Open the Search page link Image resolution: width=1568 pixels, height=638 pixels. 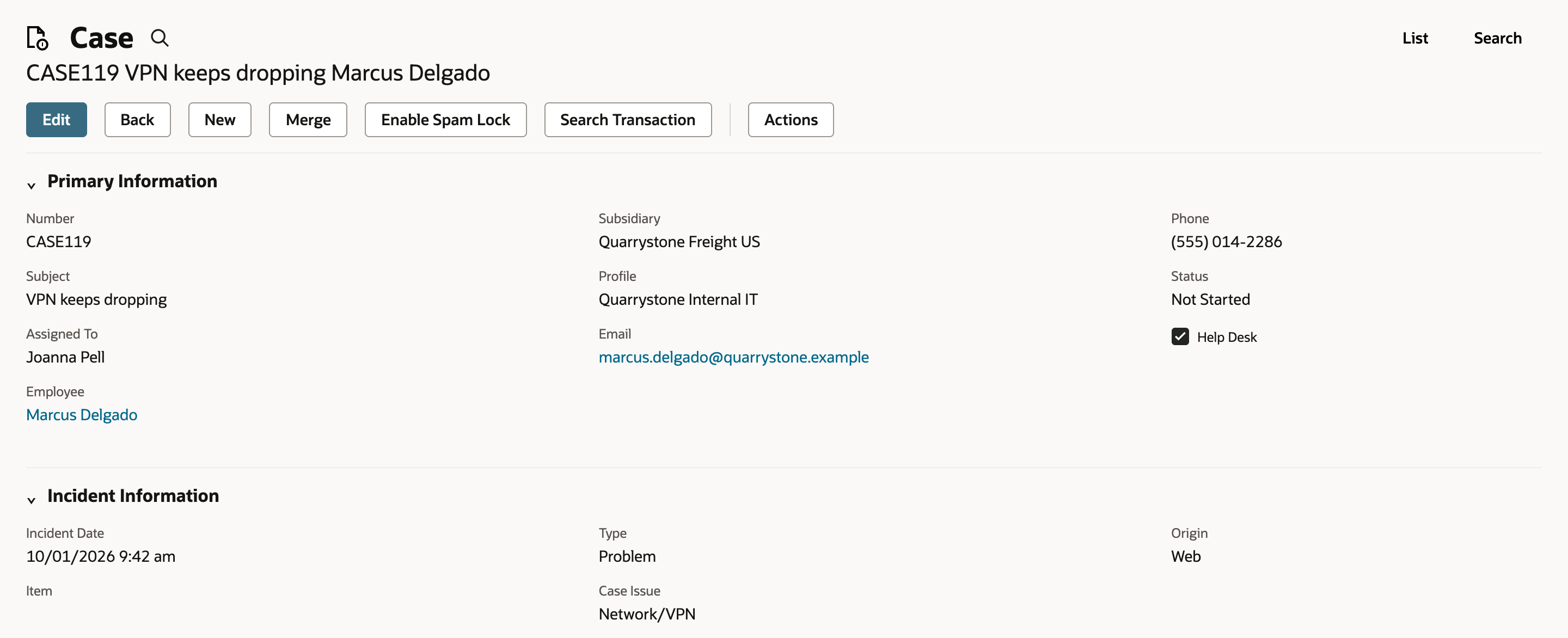click(1497, 38)
